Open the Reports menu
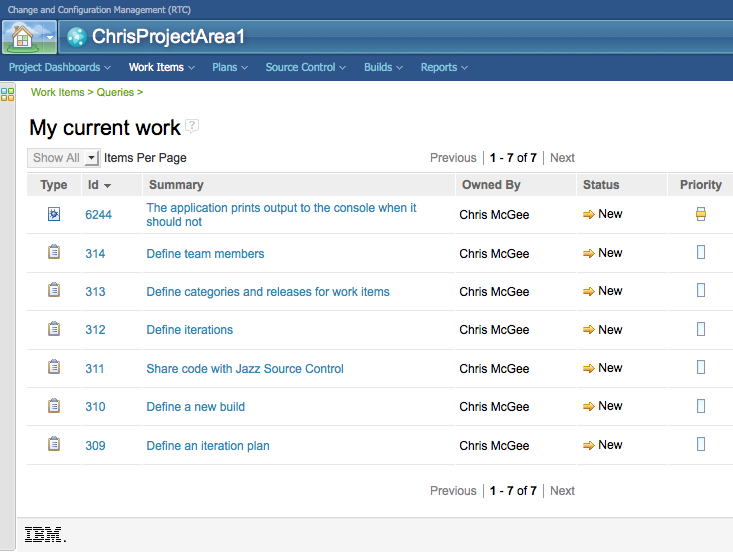Image resolution: width=733 pixels, height=552 pixels. point(444,68)
